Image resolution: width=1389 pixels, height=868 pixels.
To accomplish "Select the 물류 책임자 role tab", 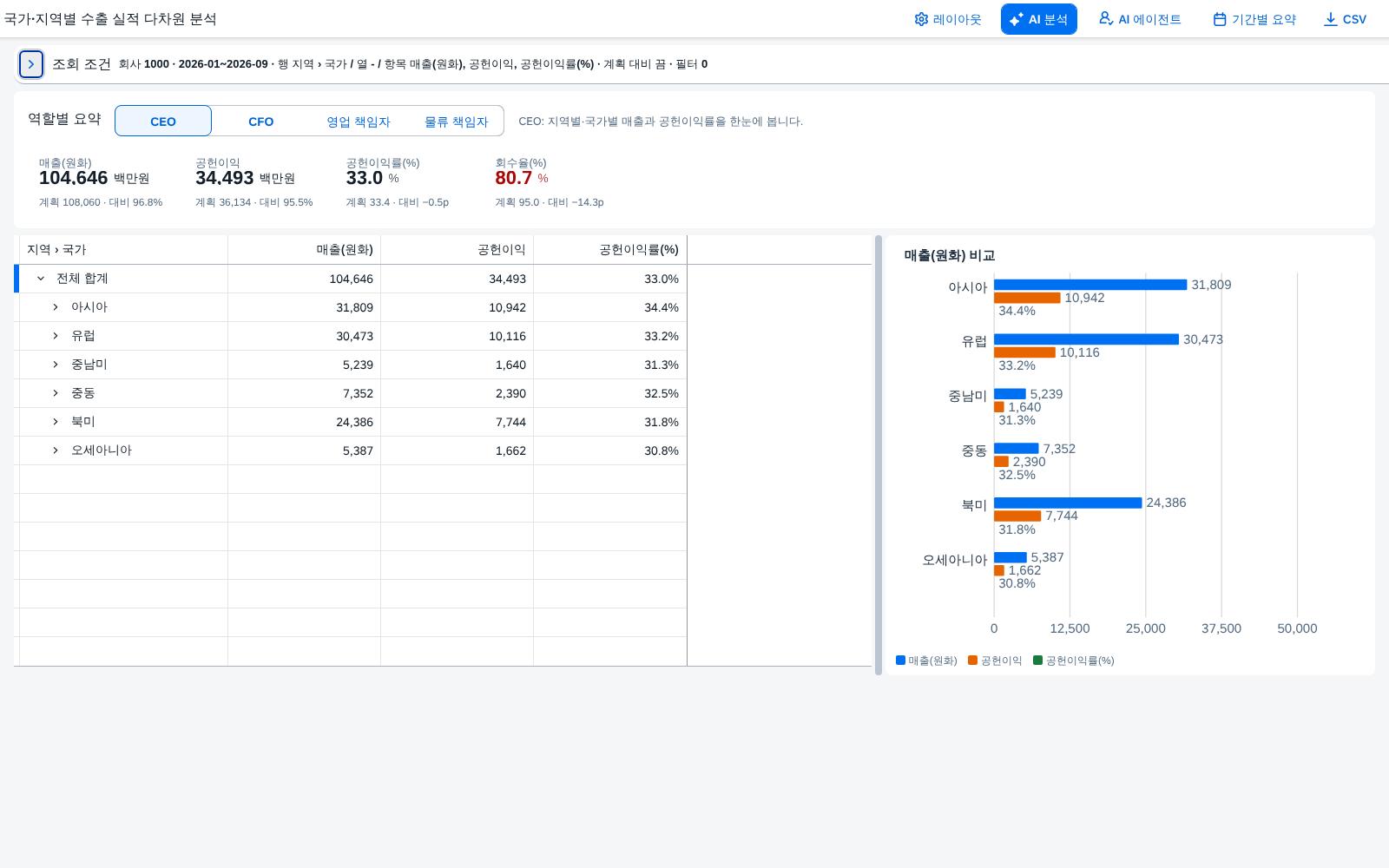I will tap(457, 122).
